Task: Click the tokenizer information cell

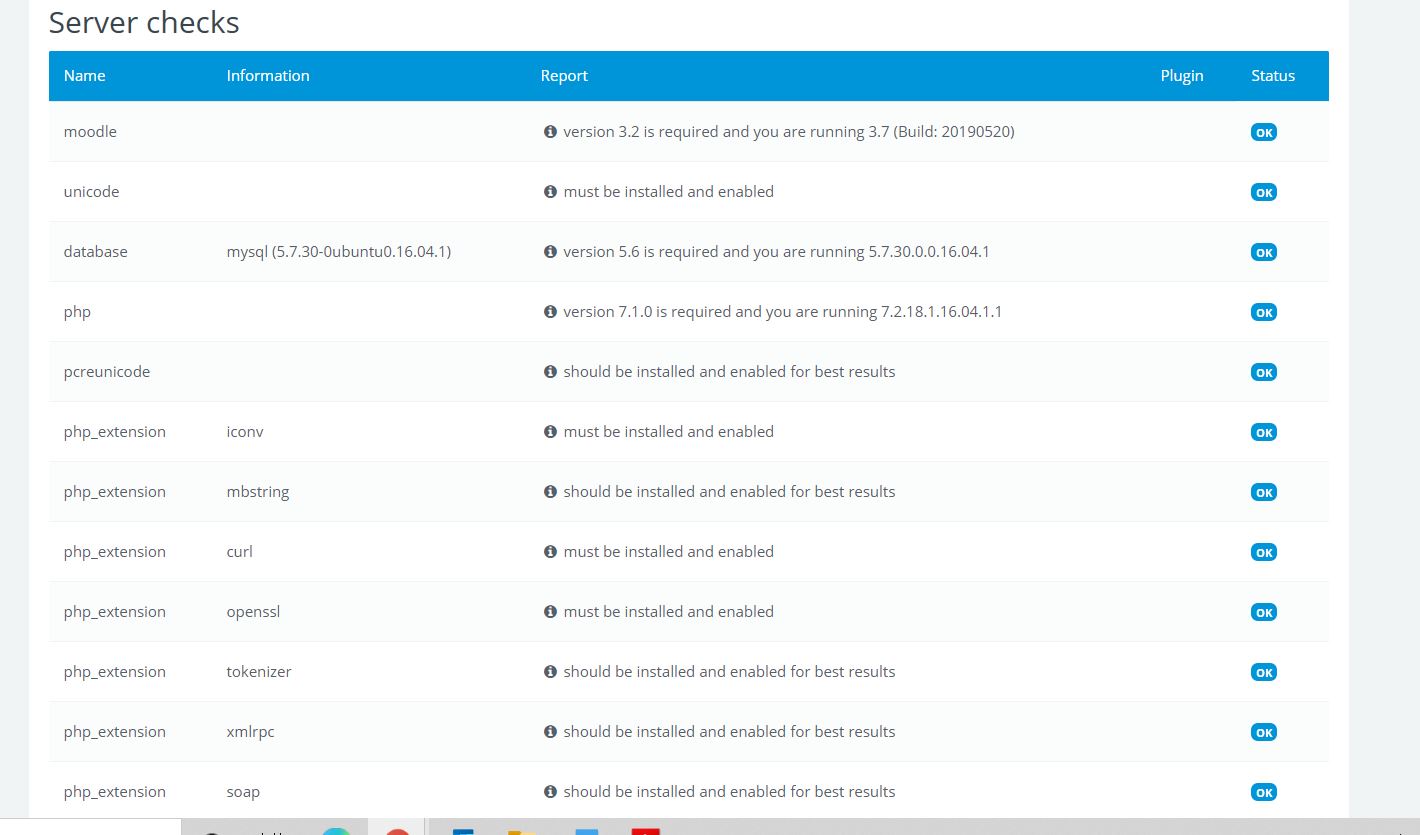Action: (x=259, y=671)
